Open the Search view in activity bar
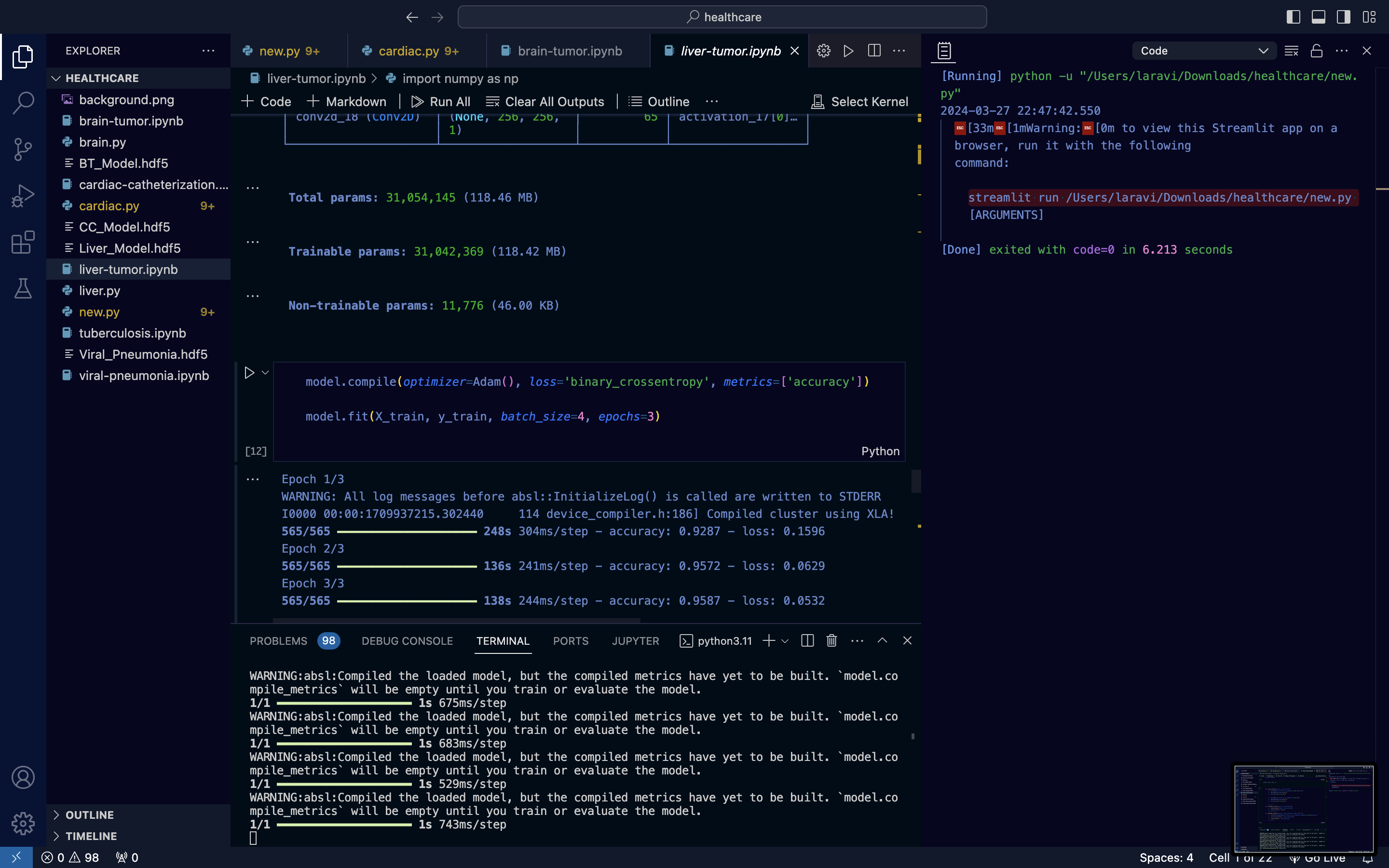The image size is (1389, 868). 23,103
